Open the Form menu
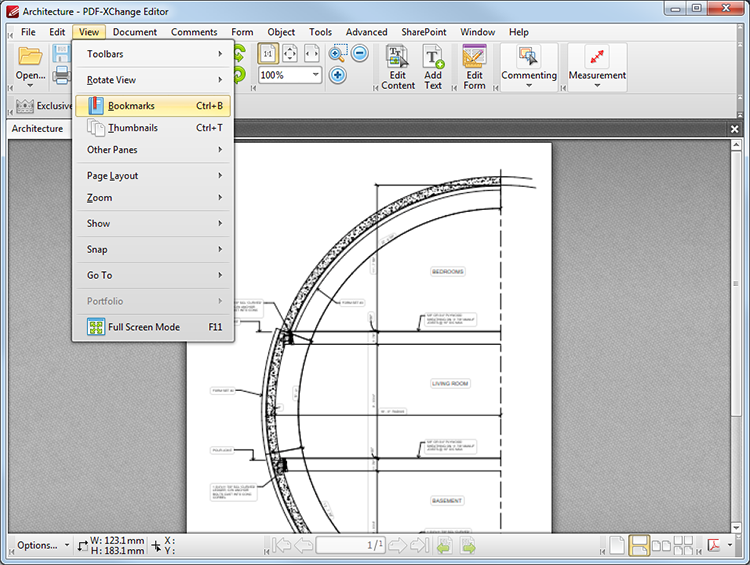750x565 pixels. click(242, 32)
